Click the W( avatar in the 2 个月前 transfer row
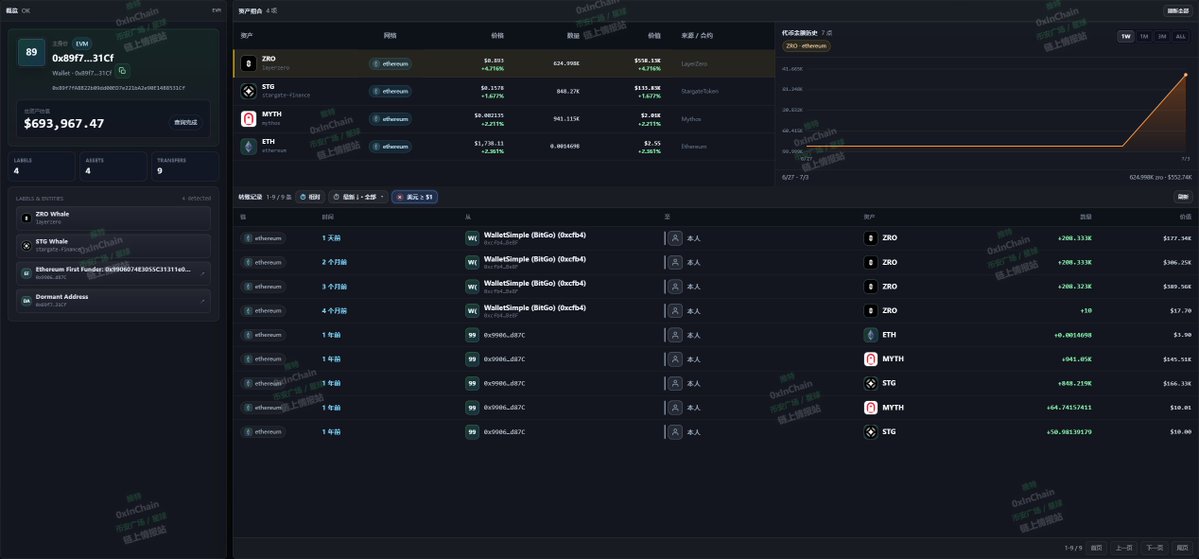 click(472, 262)
